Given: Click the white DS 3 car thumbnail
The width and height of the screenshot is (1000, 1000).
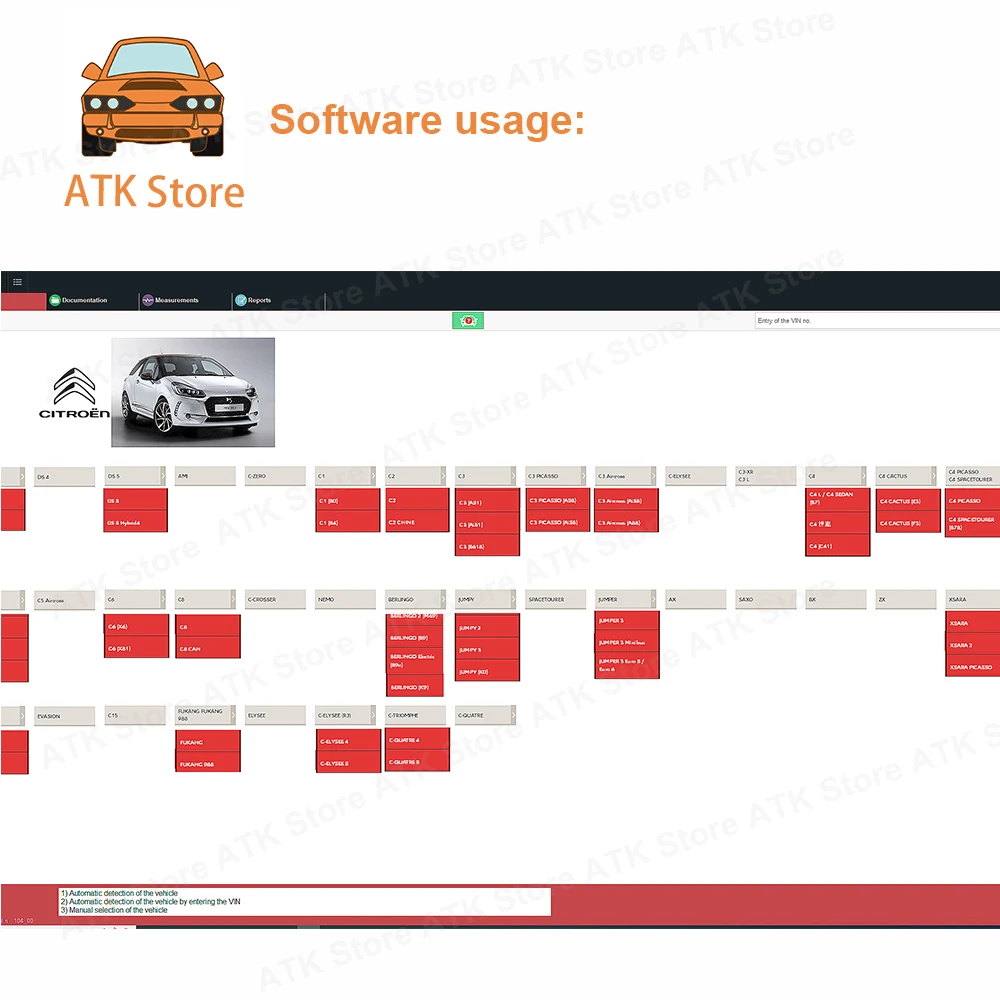Looking at the screenshot, I should [x=193, y=392].
